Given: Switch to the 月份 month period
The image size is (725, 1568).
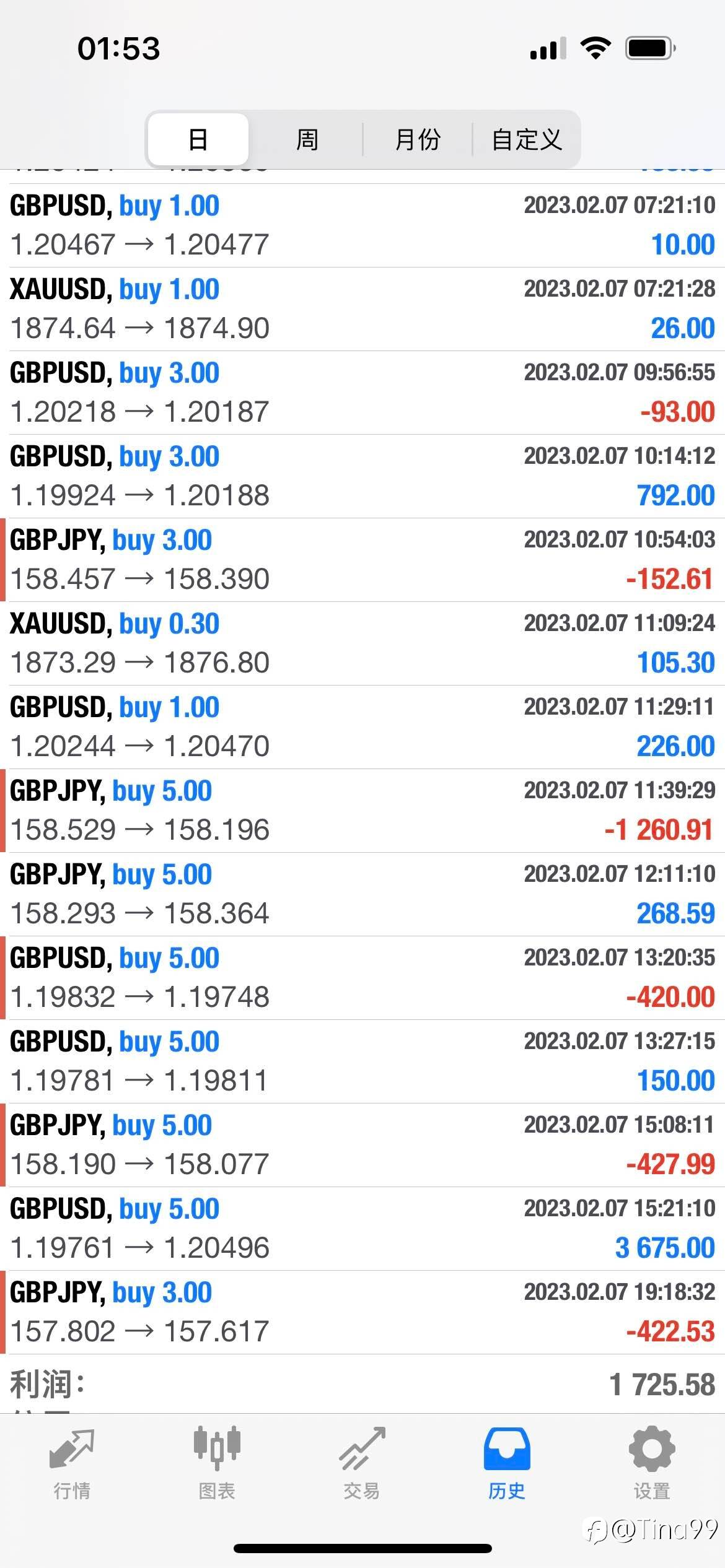Looking at the screenshot, I should point(418,139).
